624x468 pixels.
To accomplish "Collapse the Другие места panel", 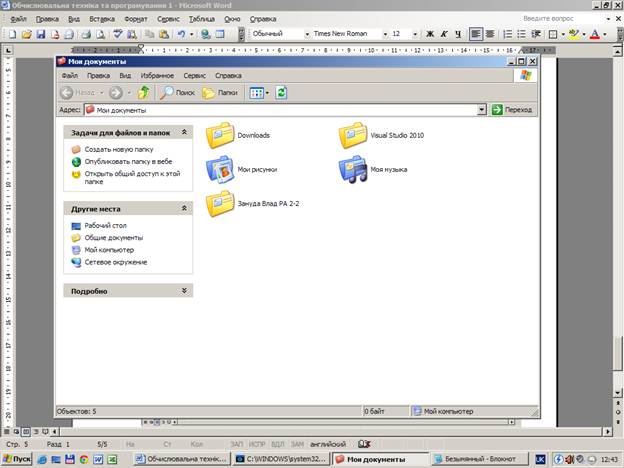I will 184,209.
